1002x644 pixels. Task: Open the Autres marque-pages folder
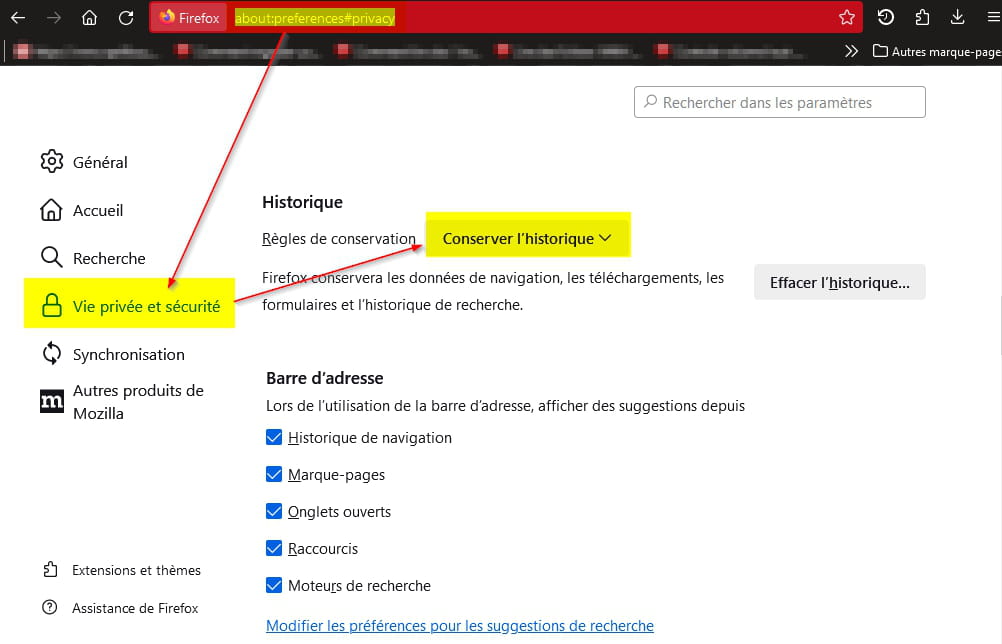[x=937, y=52]
